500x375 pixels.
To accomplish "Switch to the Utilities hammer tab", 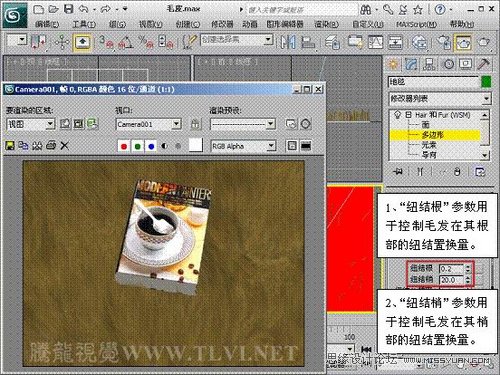I will point(484,63).
